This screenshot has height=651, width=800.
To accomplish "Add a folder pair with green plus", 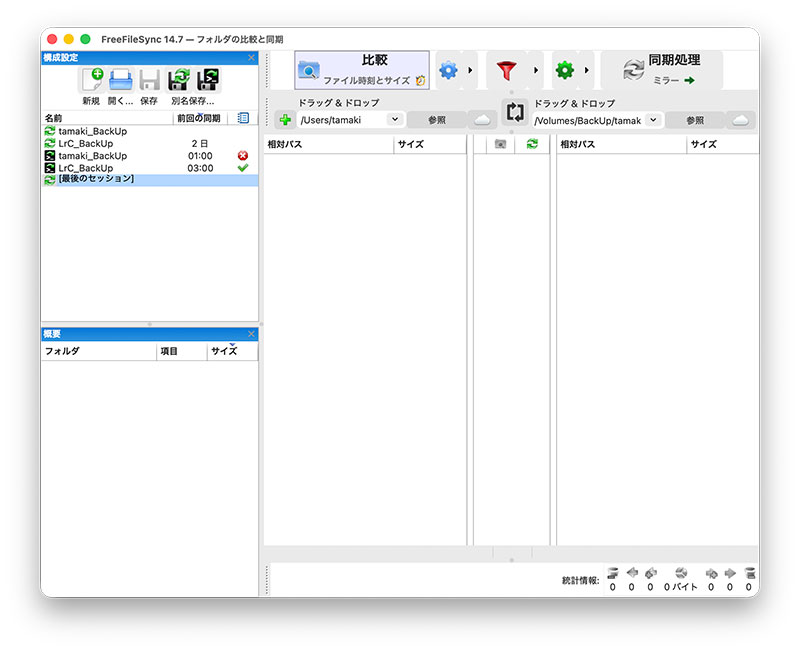I will click(x=285, y=120).
